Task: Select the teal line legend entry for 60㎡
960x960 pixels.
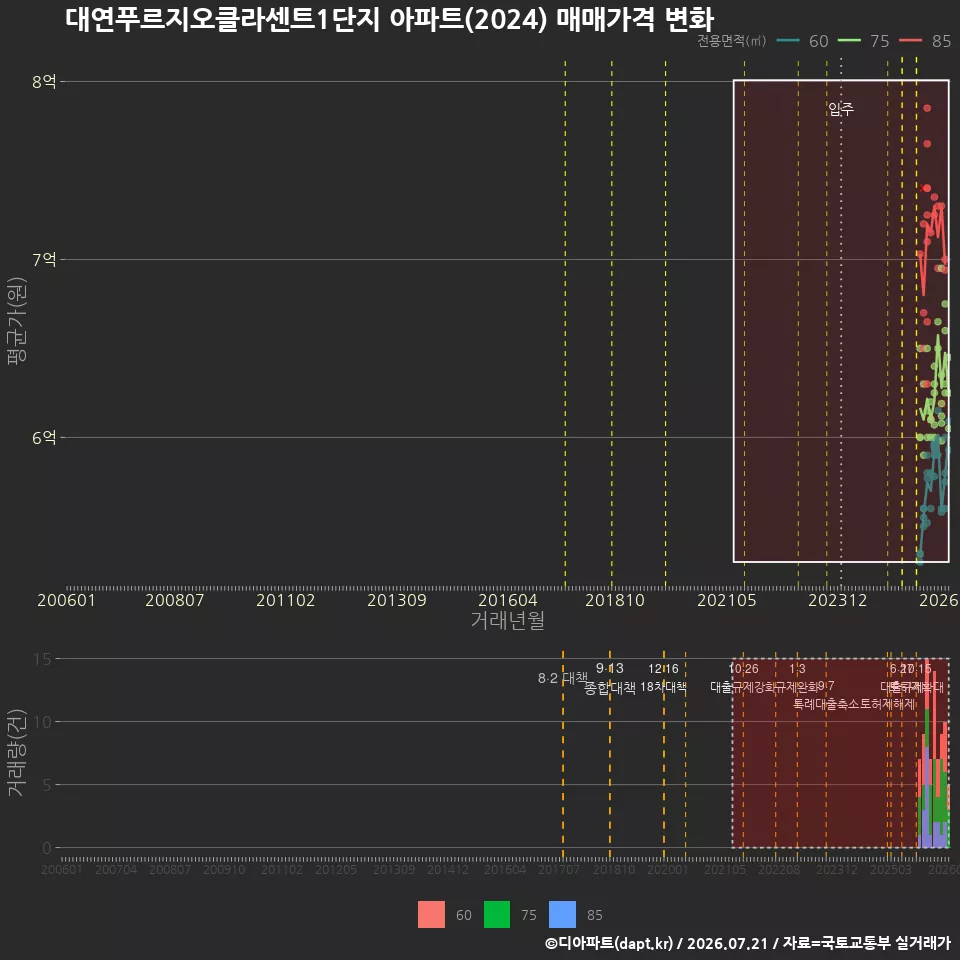Action: coord(802,41)
